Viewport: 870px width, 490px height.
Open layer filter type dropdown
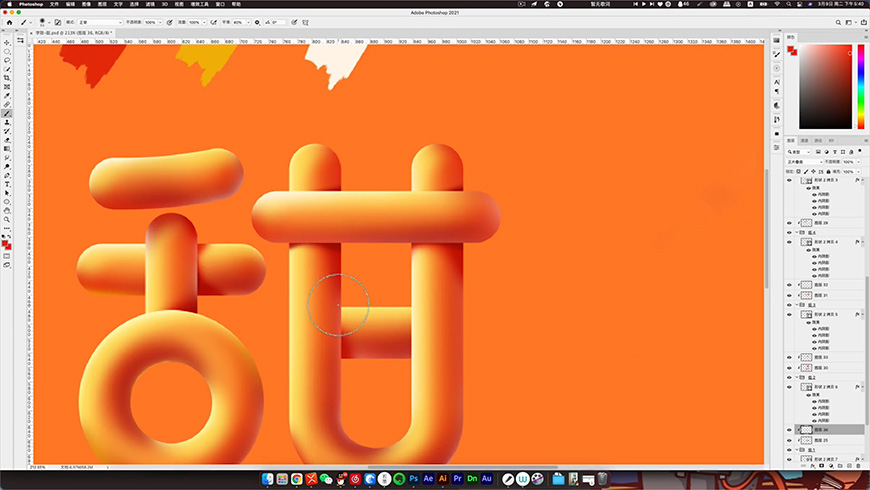coord(799,152)
